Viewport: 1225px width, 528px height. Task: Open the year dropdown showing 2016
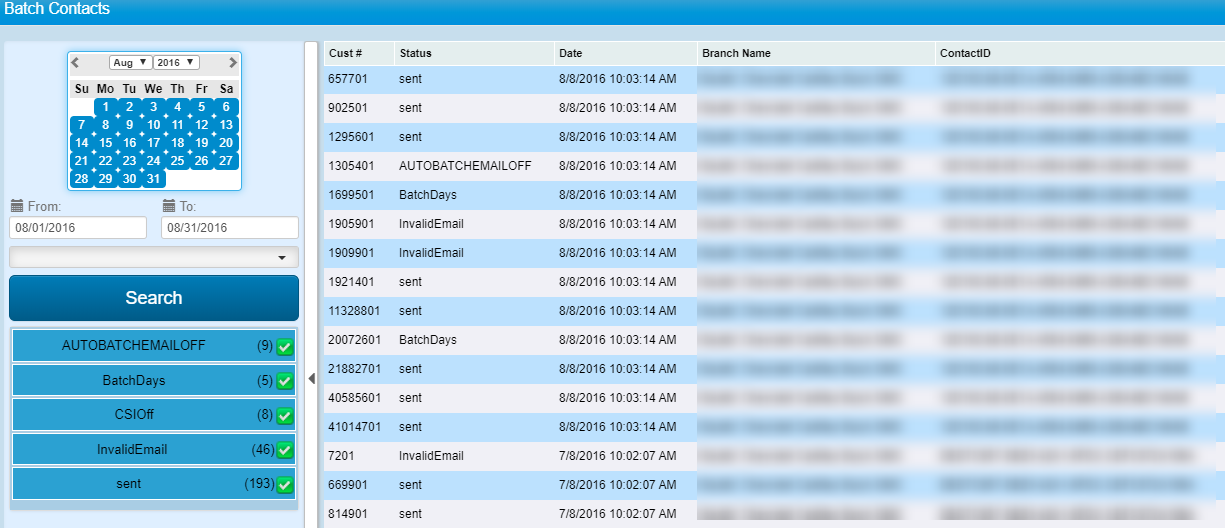(x=176, y=62)
